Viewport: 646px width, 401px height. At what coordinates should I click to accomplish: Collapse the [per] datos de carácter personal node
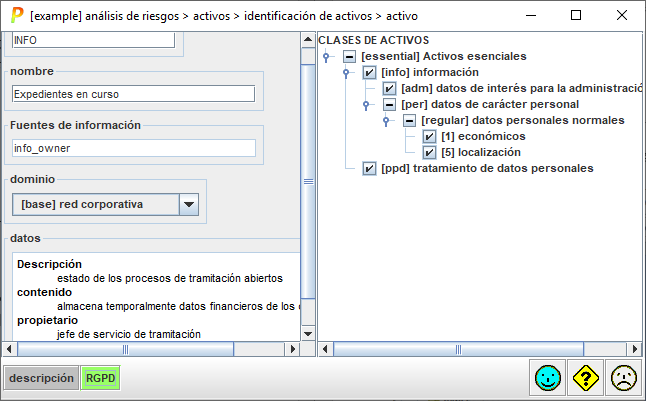click(x=389, y=104)
